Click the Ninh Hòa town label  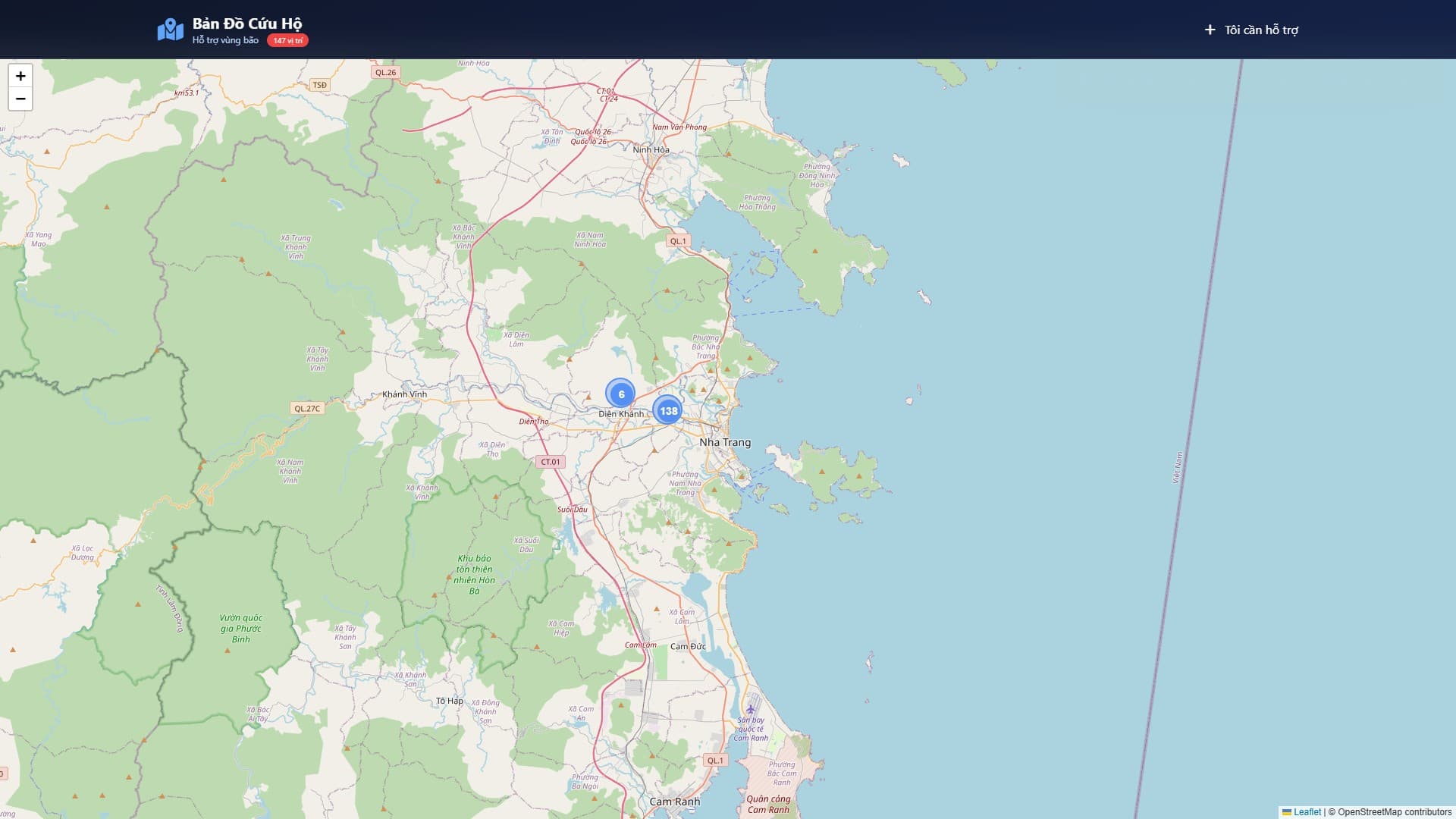pyautogui.click(x=651, y=149)
